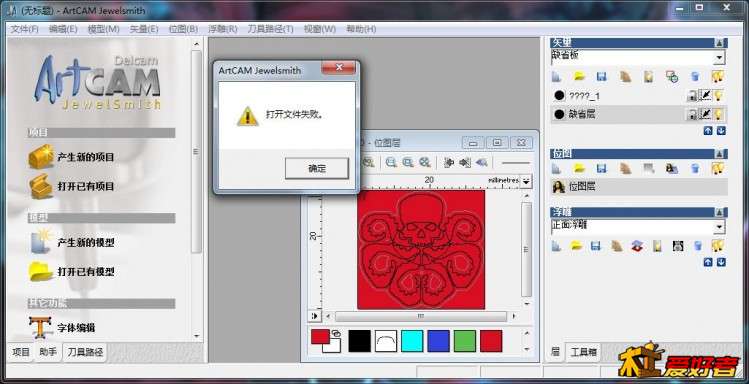Open the 浮雕(R) menu
This screenshot has width=749, height=384.
click(x=223, y=29)
